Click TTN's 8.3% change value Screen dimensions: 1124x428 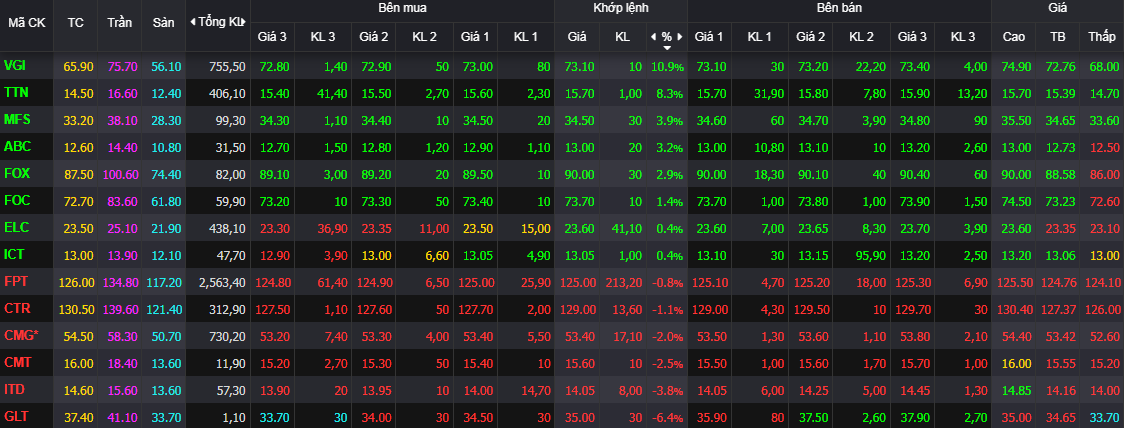click(670, 93)
